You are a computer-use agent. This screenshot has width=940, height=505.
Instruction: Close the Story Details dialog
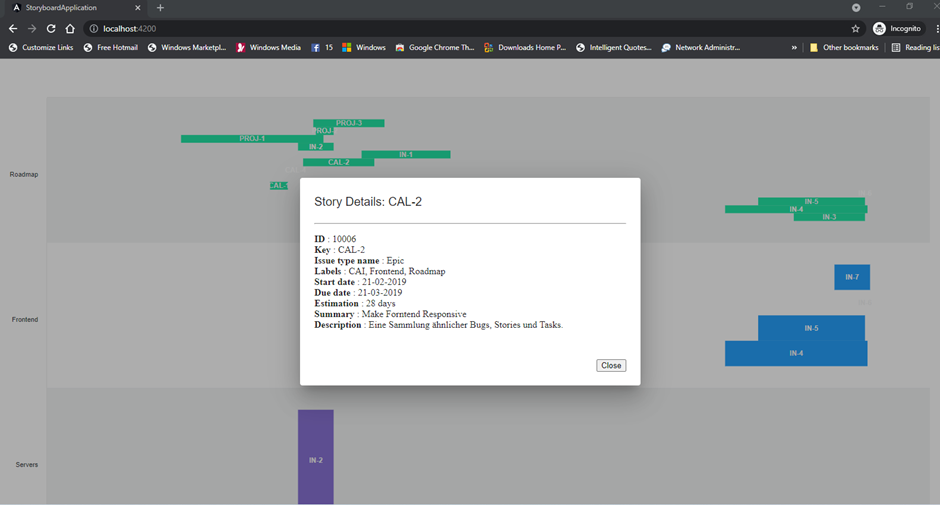coord(611,365)
